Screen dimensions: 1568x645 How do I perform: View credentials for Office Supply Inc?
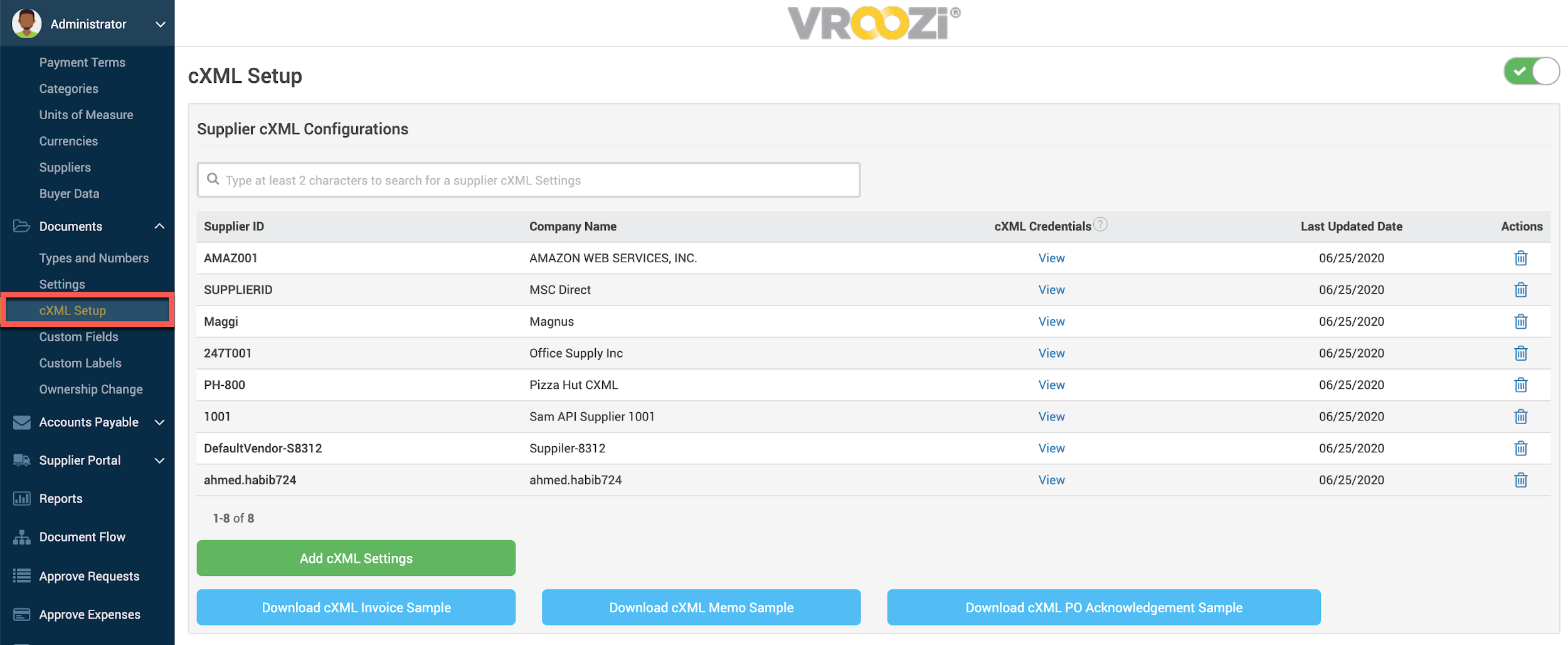[x=1051, y=353]
